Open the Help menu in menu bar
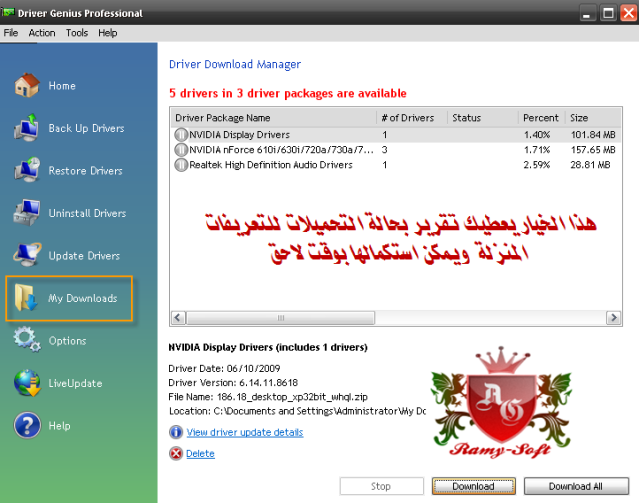 tap(108, 33)
